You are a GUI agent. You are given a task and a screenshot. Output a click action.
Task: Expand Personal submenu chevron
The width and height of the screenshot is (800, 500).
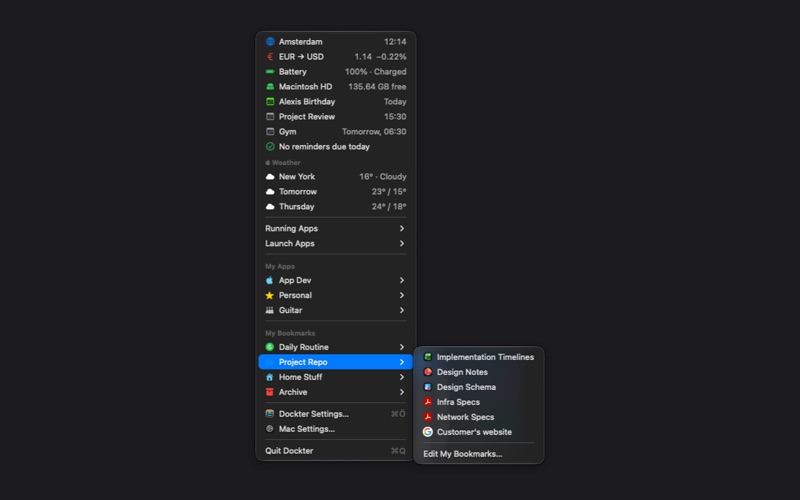pos(402,295)
